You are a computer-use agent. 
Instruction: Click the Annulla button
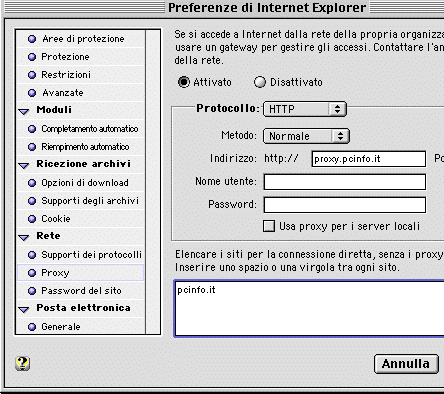point(406,364)
